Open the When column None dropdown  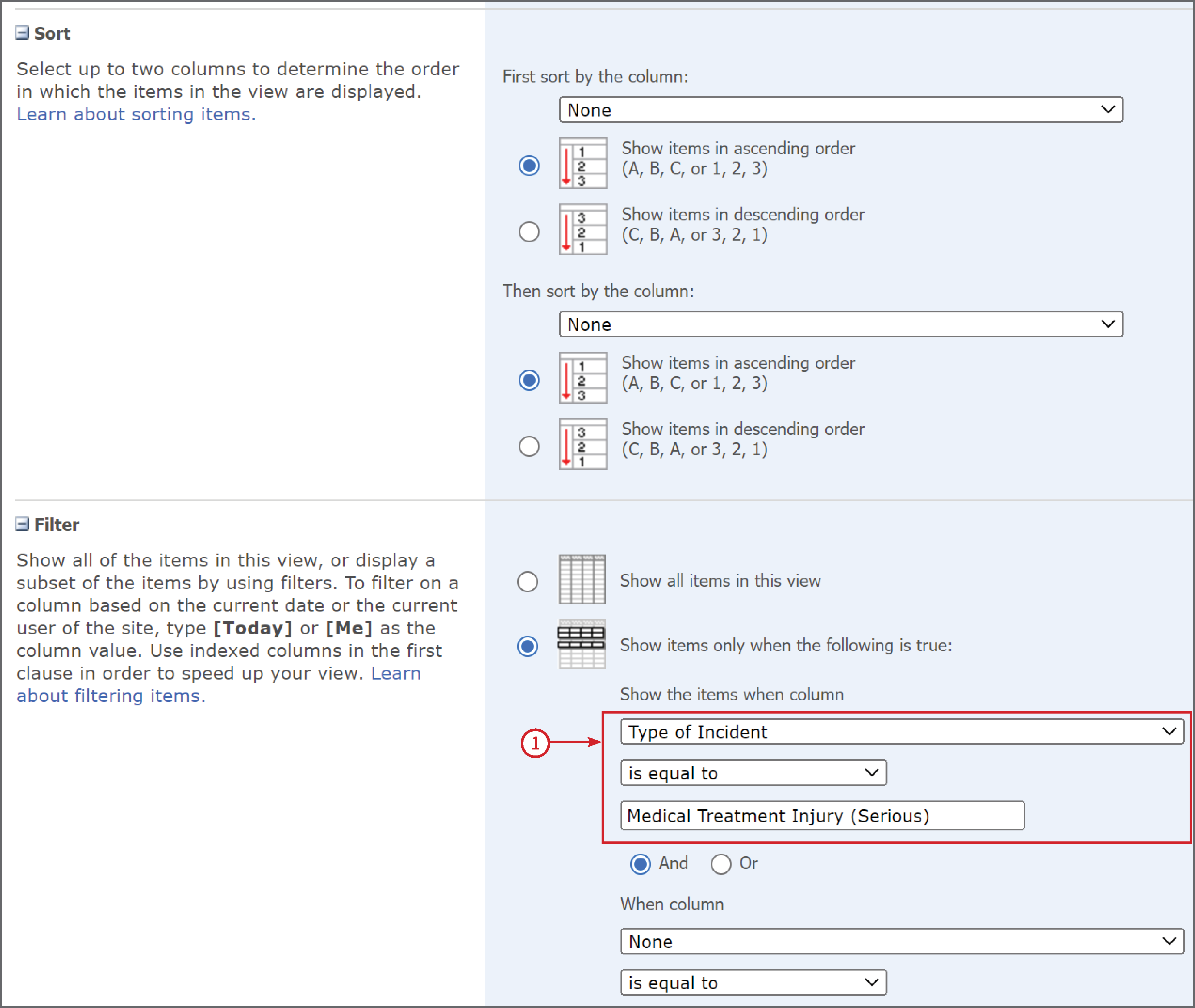click(902, 941)
